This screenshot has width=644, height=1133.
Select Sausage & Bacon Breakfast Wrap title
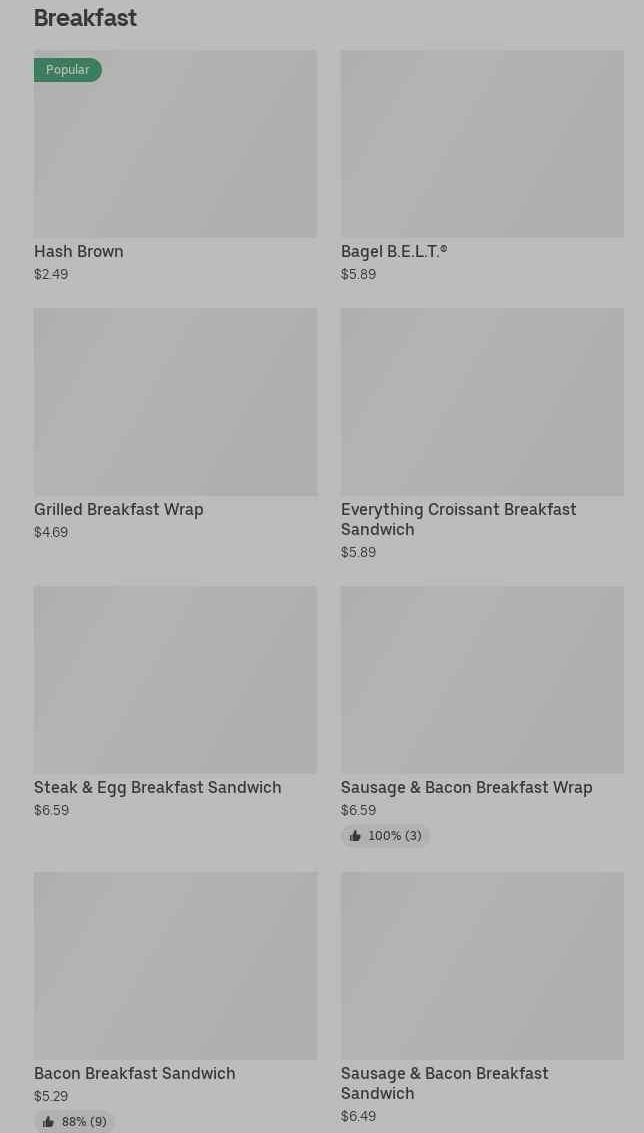coord(467,788)
